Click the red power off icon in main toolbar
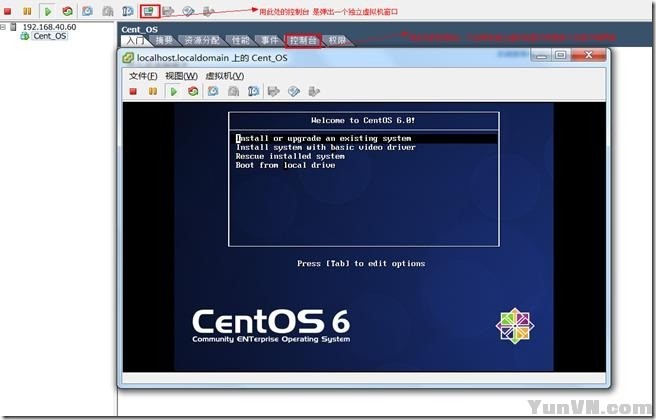The height and width of the screenshot is (420, 656). (8, 11)
